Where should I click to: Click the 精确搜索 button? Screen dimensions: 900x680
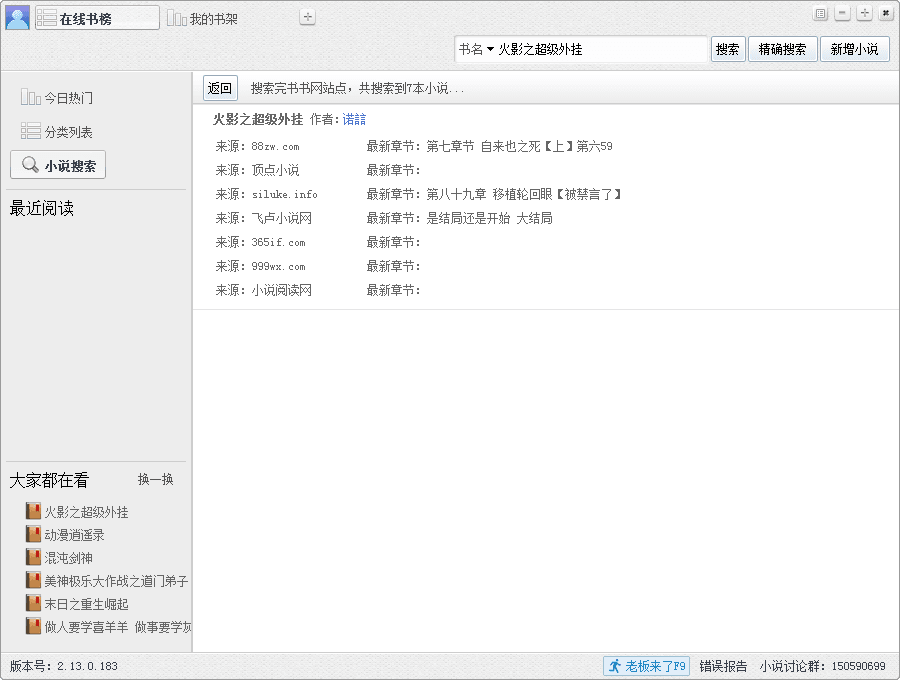pyautogui.click(x=782, y=49)
